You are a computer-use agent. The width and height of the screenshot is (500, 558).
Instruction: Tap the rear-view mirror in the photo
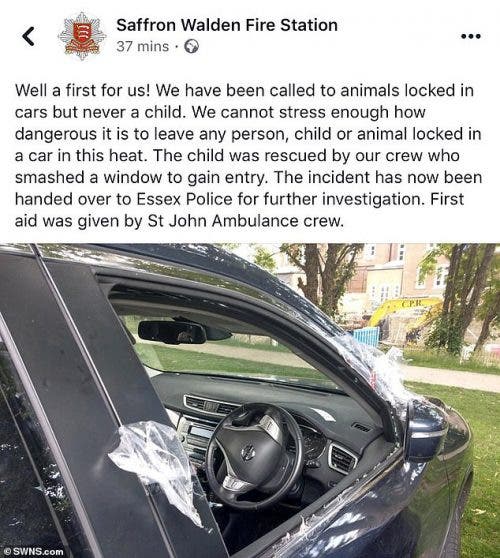click(x=172, y=332)
